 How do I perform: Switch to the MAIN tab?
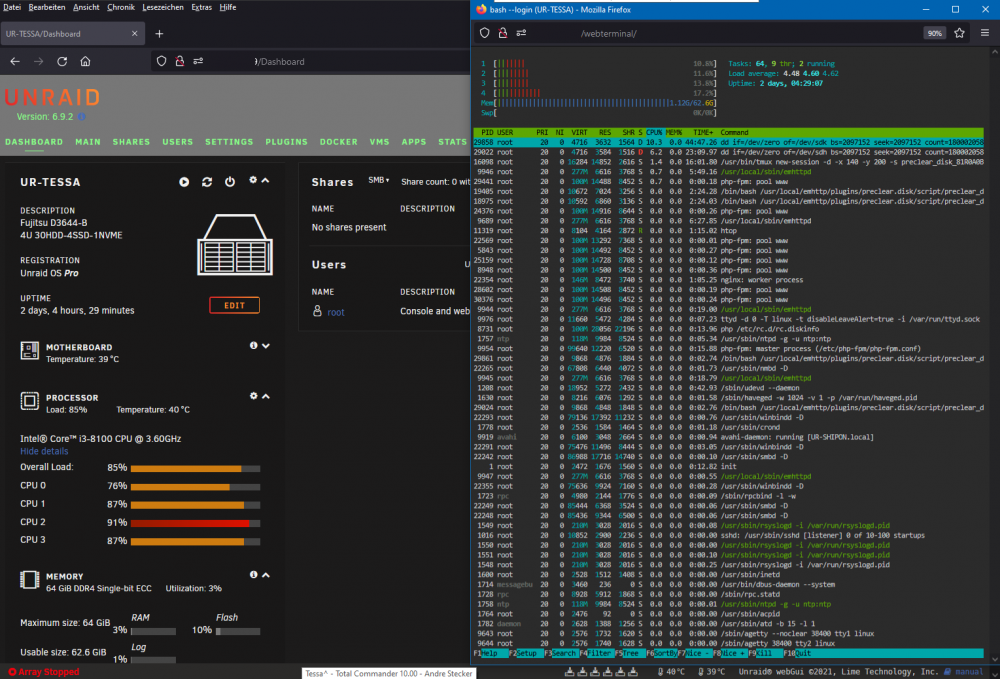pos(88,142)
